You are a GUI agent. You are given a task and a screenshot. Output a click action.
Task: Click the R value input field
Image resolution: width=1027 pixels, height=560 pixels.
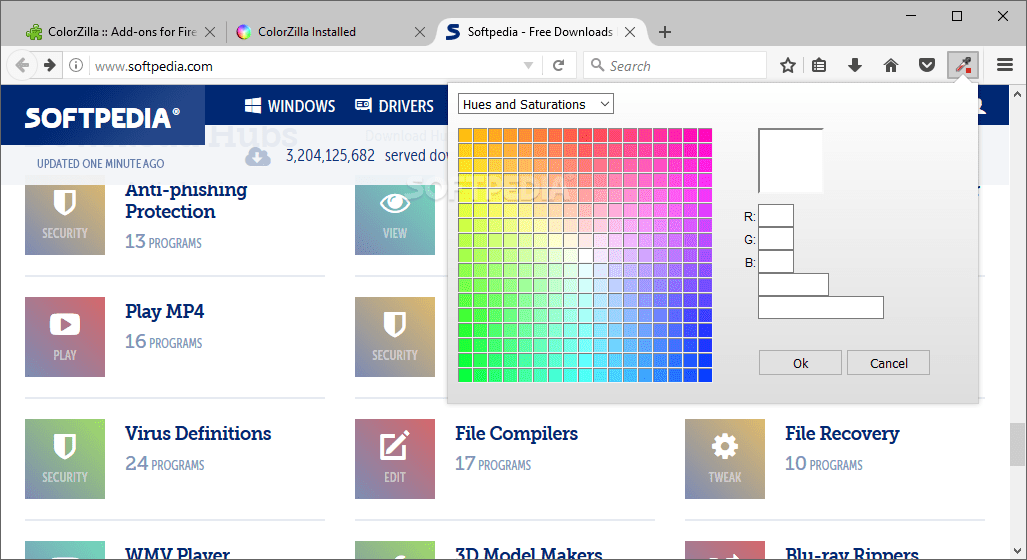pos(775,216)
